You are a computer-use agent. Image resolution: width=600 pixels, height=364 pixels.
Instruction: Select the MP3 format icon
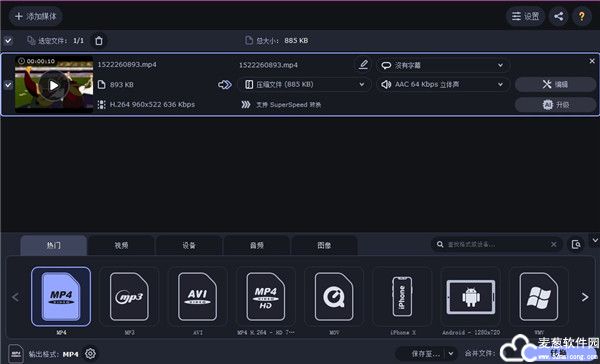click(129, 297)
